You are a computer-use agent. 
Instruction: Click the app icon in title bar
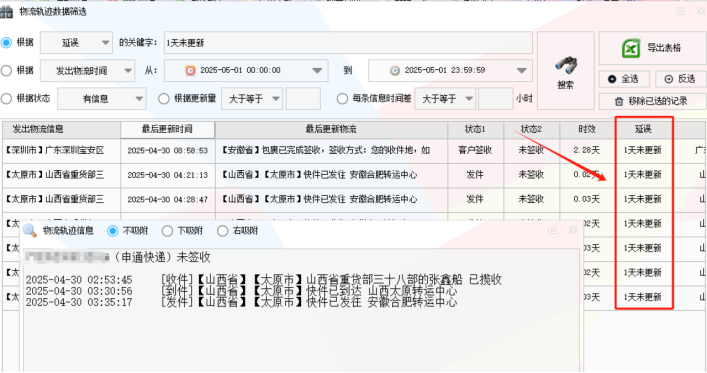(6, 11)
